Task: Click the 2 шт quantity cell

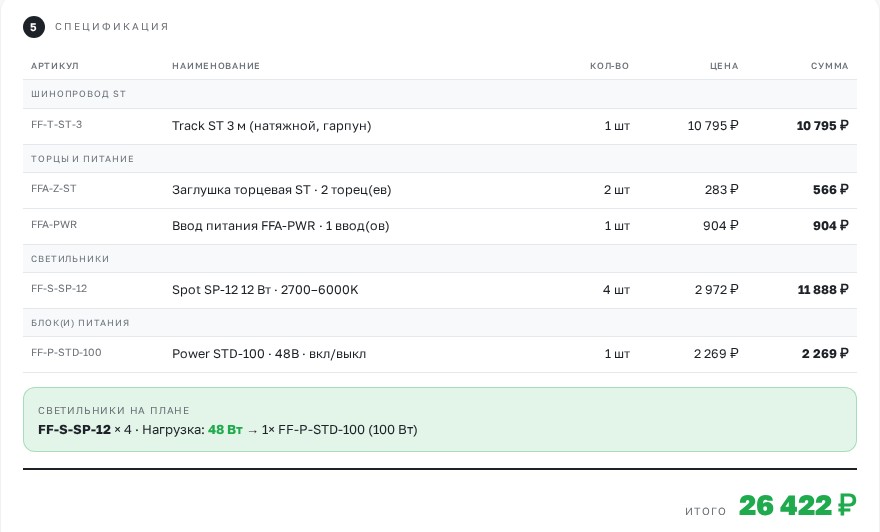Action: (x=616, y=190)
